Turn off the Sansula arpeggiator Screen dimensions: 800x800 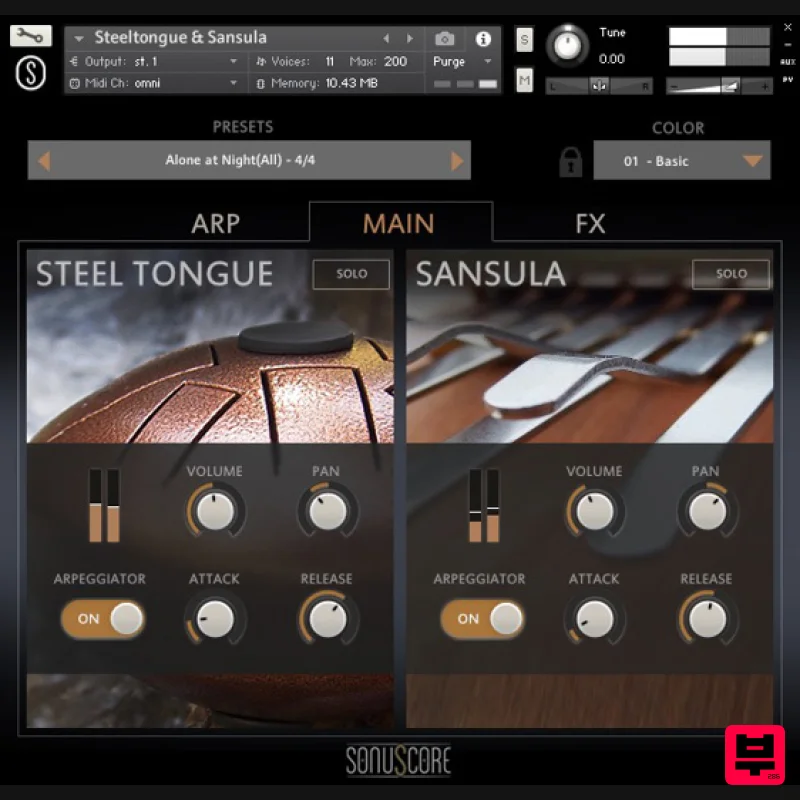pyautogui.click(x=482, y=619)
